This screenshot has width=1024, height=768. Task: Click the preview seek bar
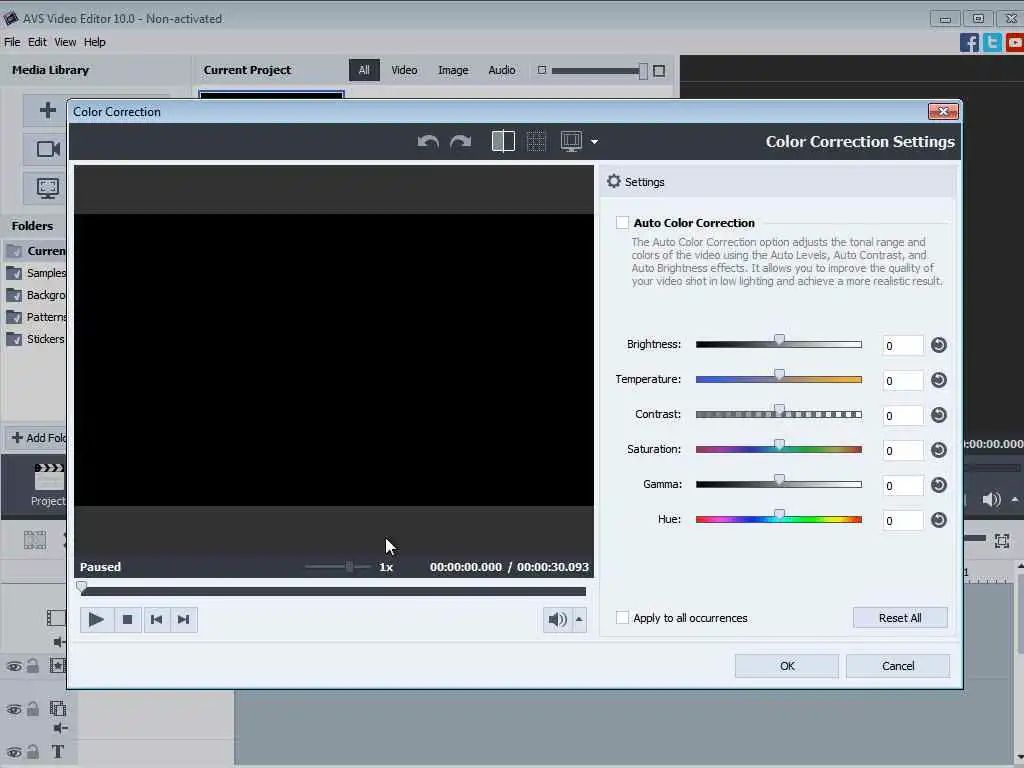tap(333, 591)
